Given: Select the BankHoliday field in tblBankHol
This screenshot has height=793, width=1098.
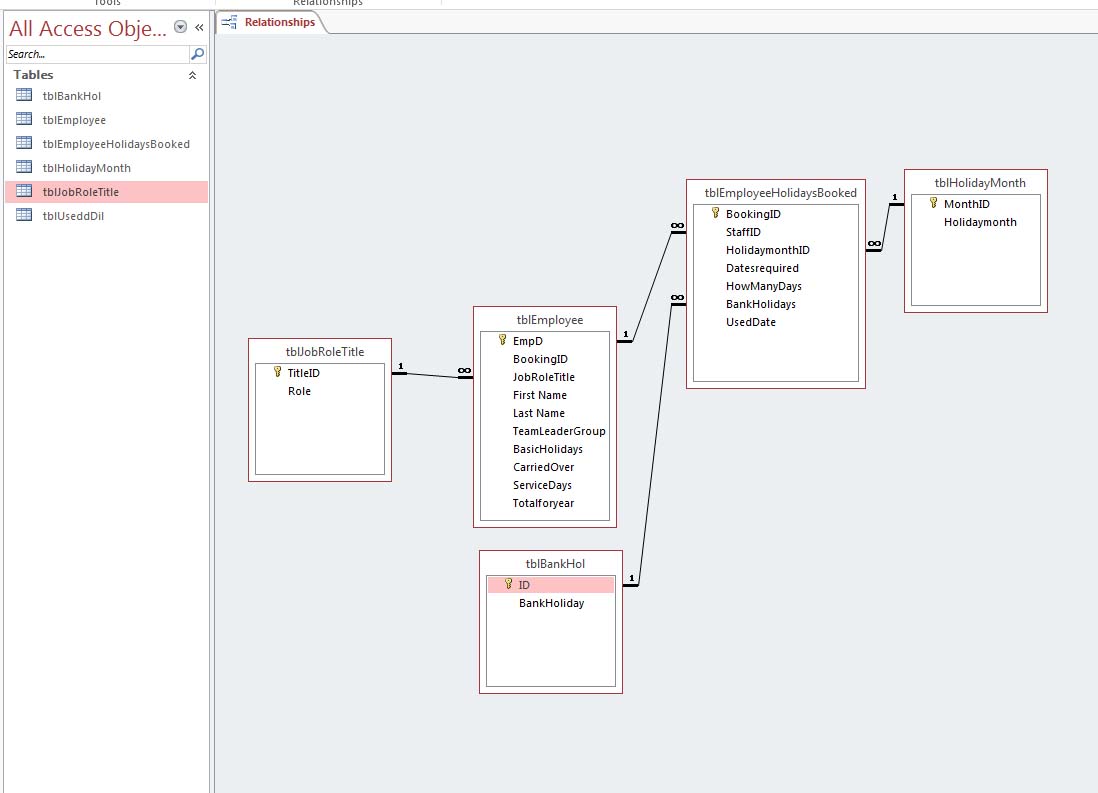Looking at the screenshot, I should click(x=551, y=603).
